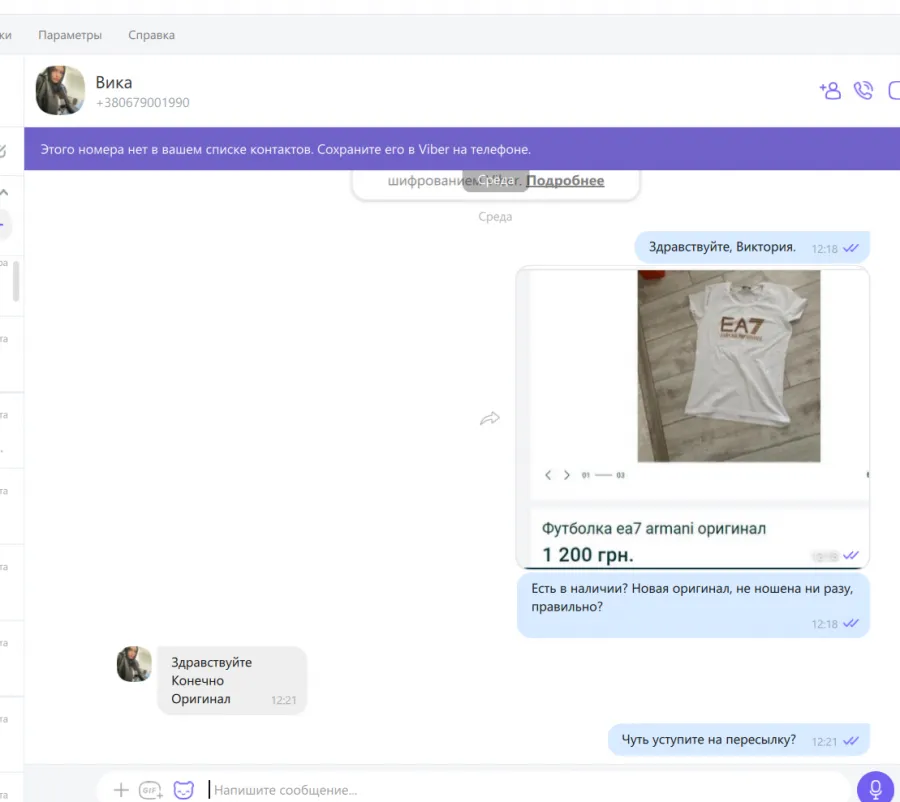Start a voice call with Вика

(863, 90)
